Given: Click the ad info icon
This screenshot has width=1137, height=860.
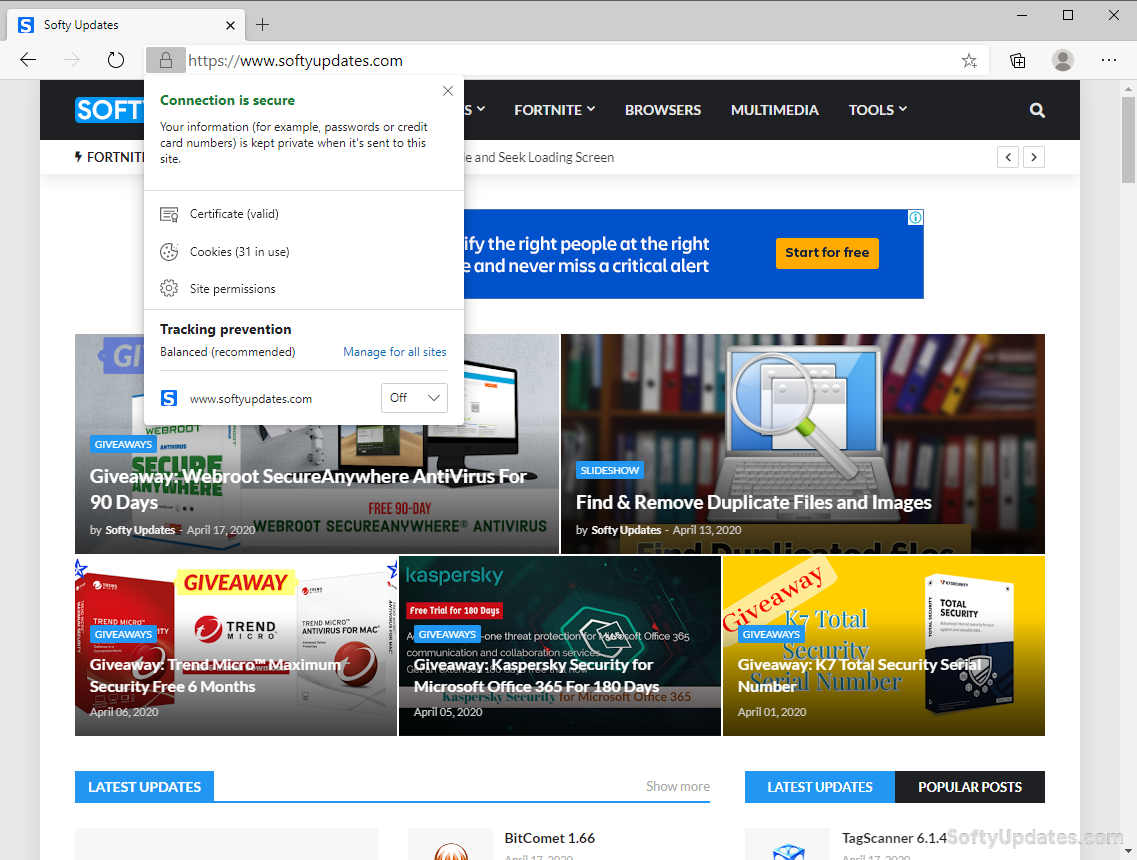Looking at the screenshot, I should coord(916,218).
